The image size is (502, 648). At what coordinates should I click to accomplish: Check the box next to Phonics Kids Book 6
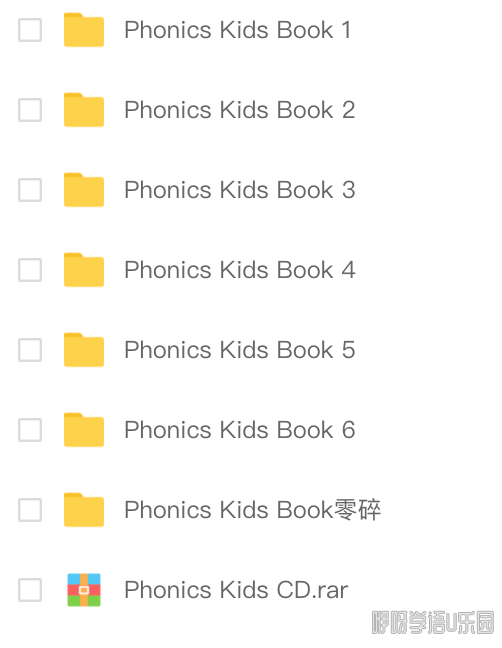coord(30,430)
